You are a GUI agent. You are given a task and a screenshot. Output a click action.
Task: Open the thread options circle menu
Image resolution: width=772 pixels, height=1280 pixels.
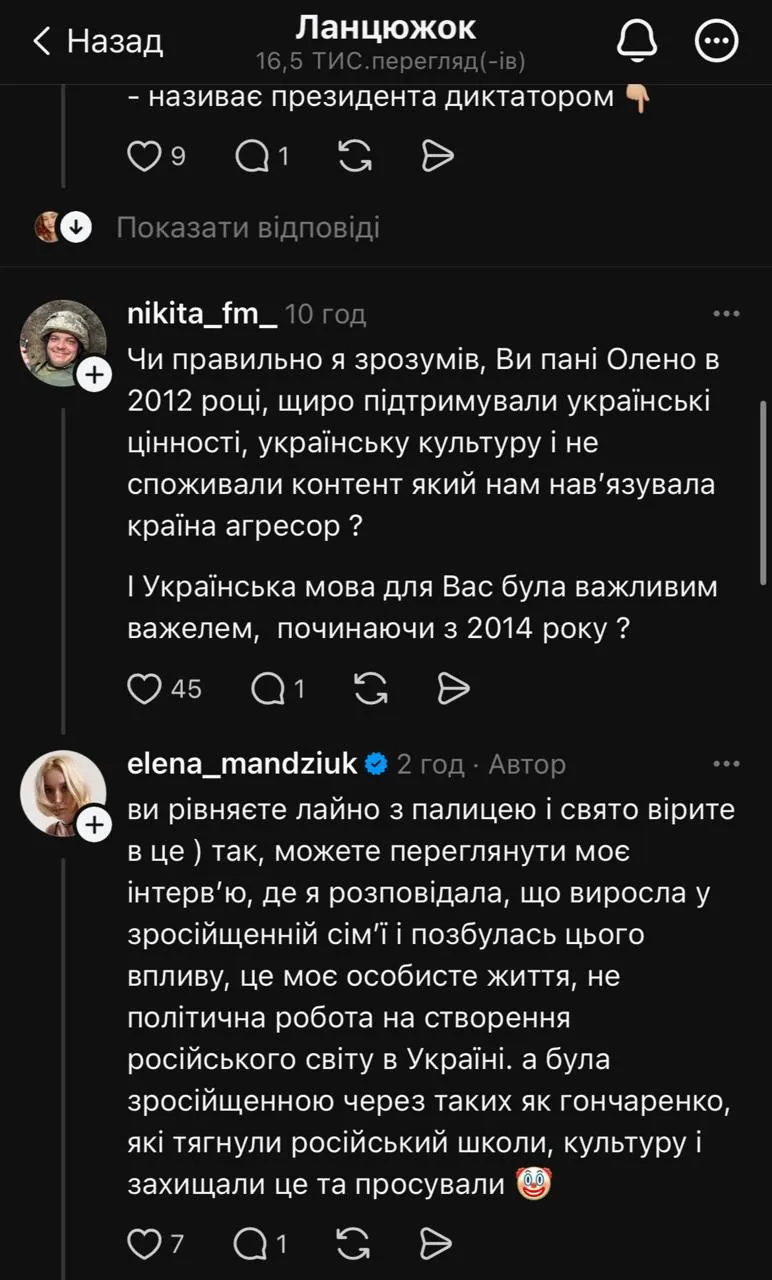[x=716, y=41]
